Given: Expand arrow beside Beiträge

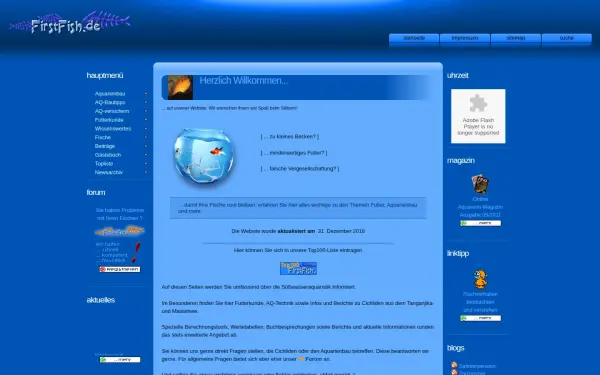Looking at the screenshot, I should click(146, 146).
